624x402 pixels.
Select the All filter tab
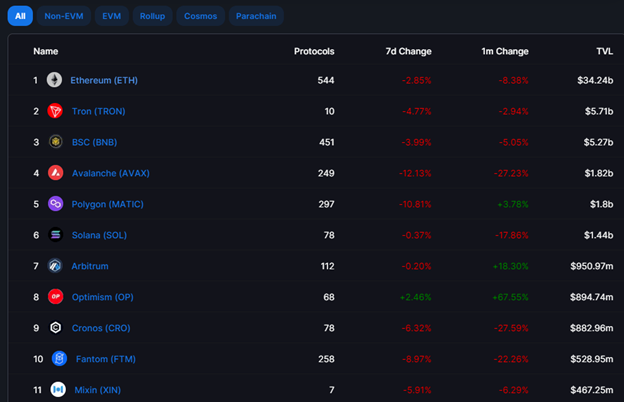[x=20, y=16]
